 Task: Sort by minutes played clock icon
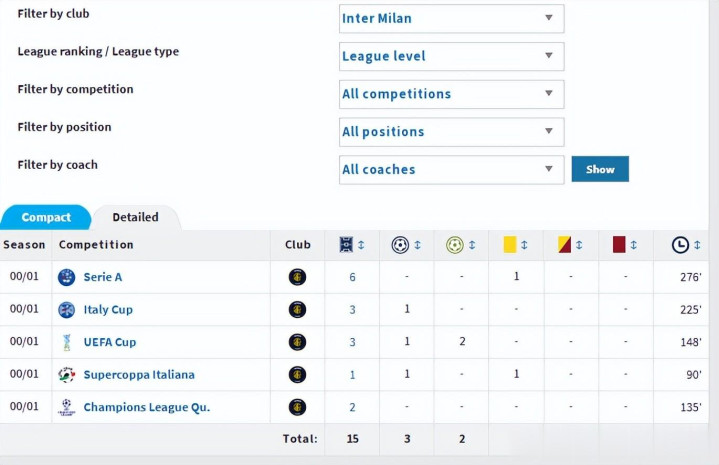point(680,245)
